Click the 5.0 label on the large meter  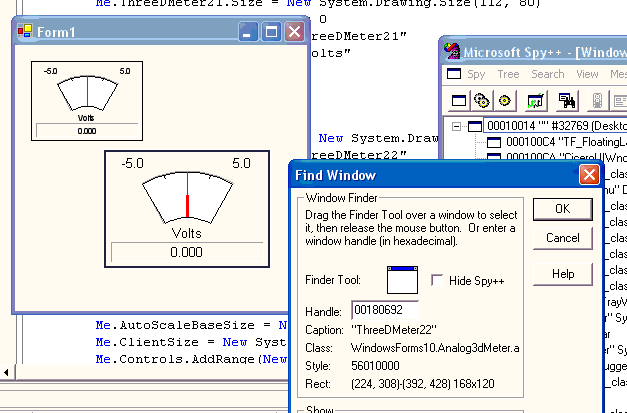pos(242,164)
